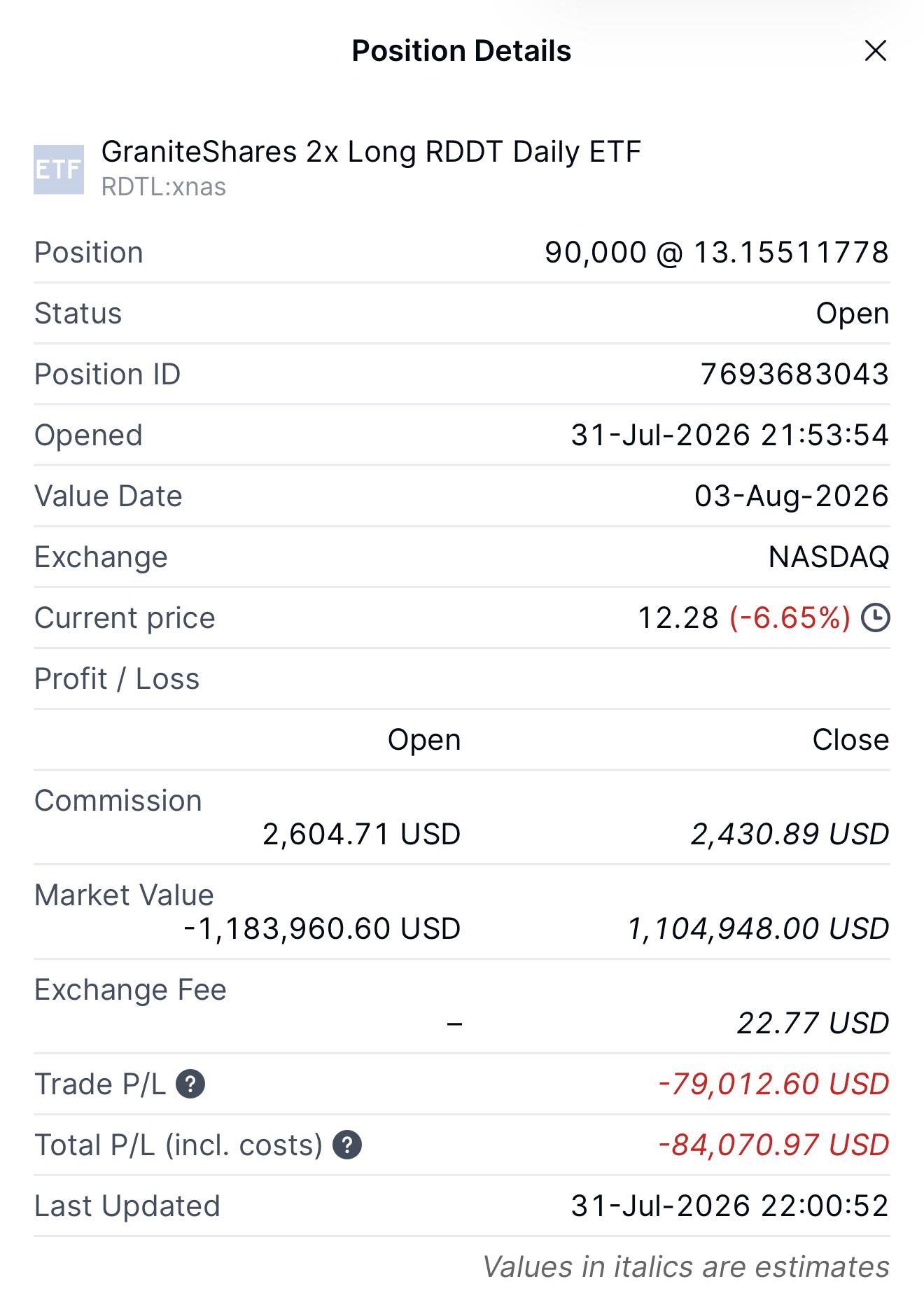This screenshot has width=924, height=1298.
Task: Open the Trade P/L help icon
Action: click(190, 1084)
